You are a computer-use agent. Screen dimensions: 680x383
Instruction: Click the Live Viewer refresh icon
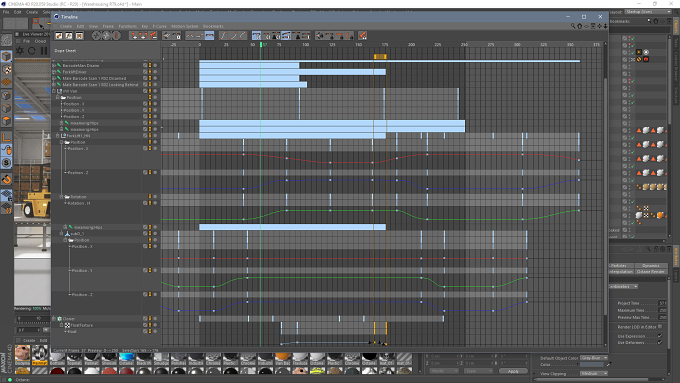pos(32,51)
